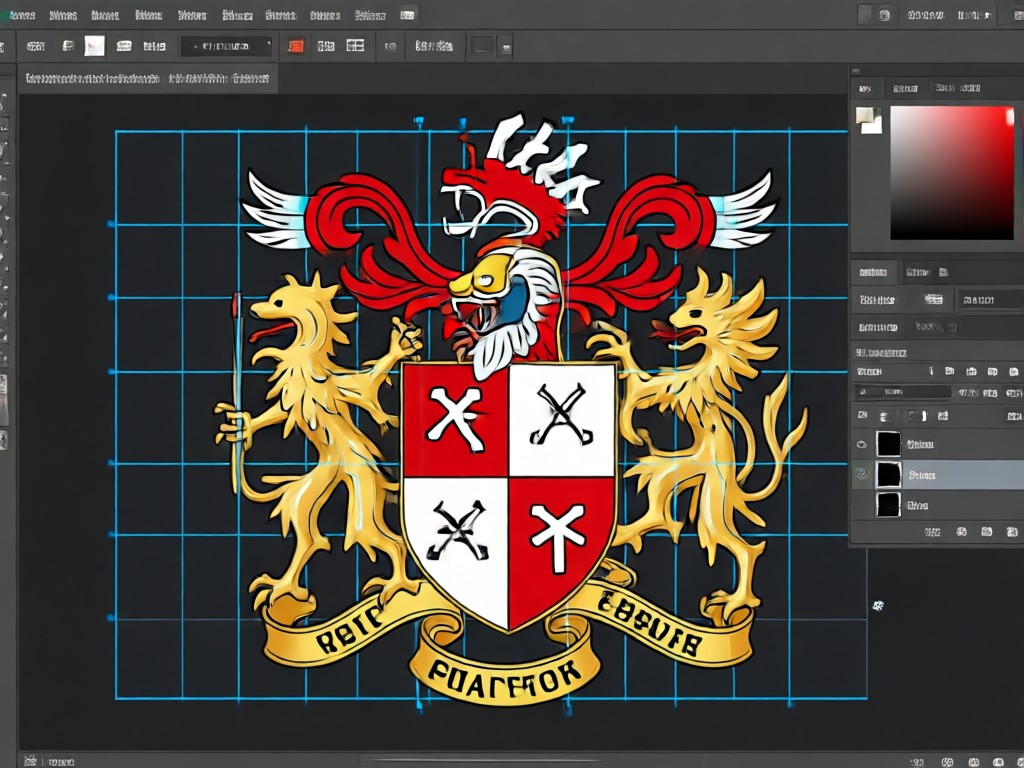1024x768 pixels.
Task: Hide the top layer using its eye icon
Action: tap(862, 445)
